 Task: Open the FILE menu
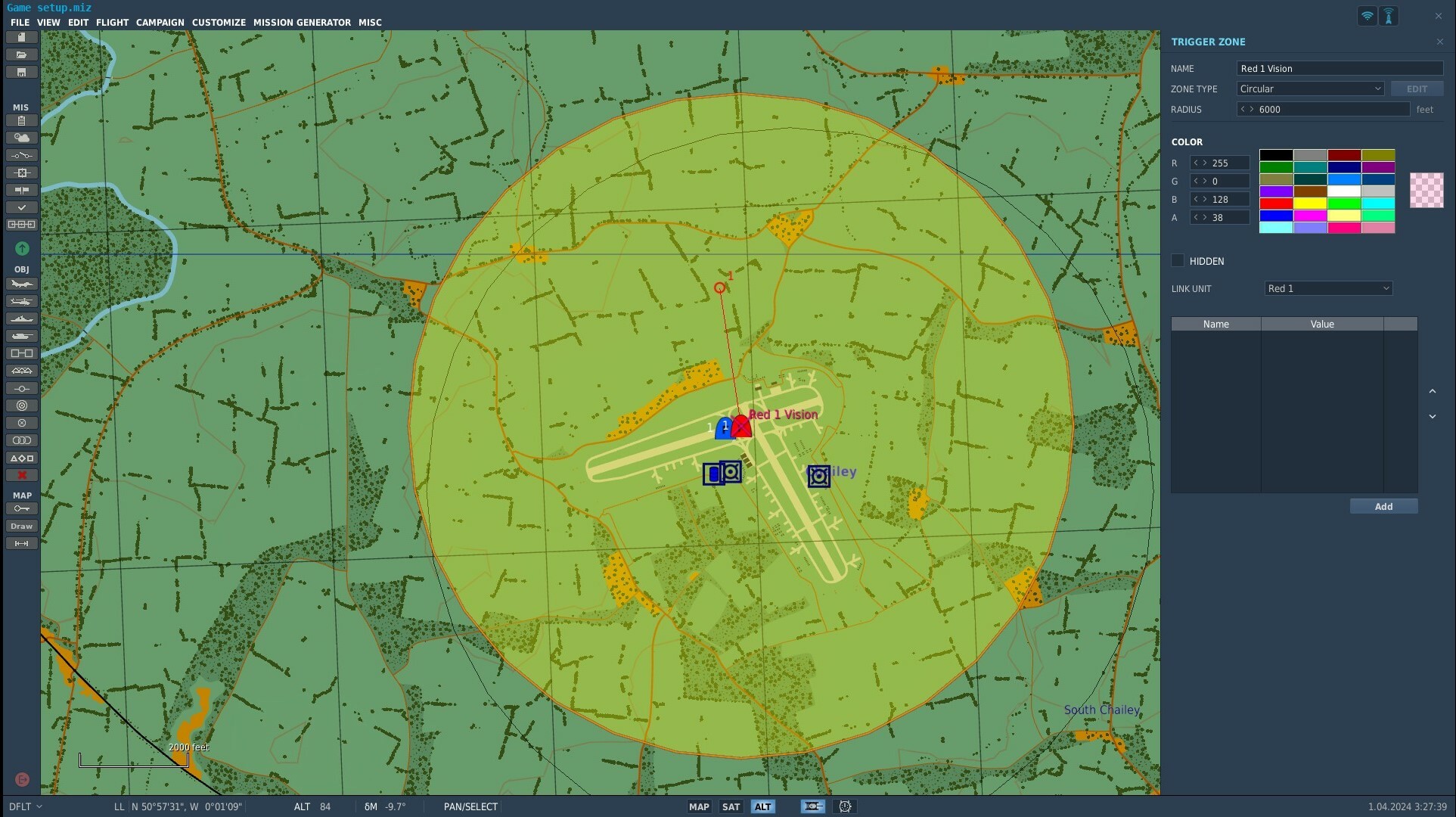[20, 22]
